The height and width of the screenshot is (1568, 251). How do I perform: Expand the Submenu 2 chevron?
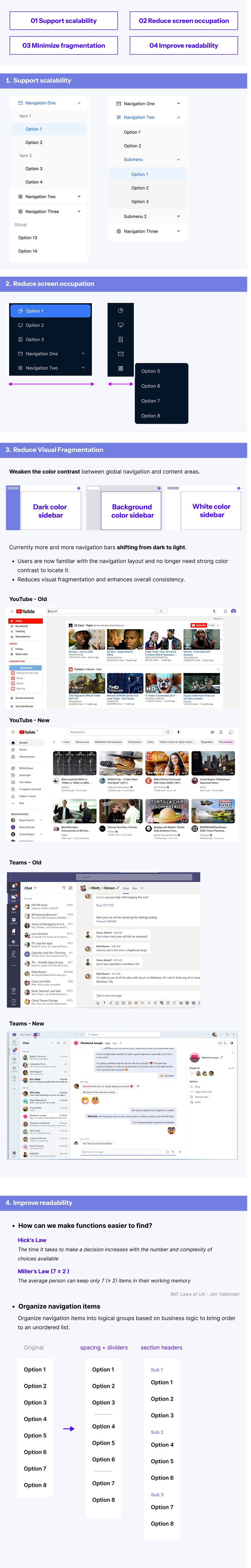coord(178,216)
